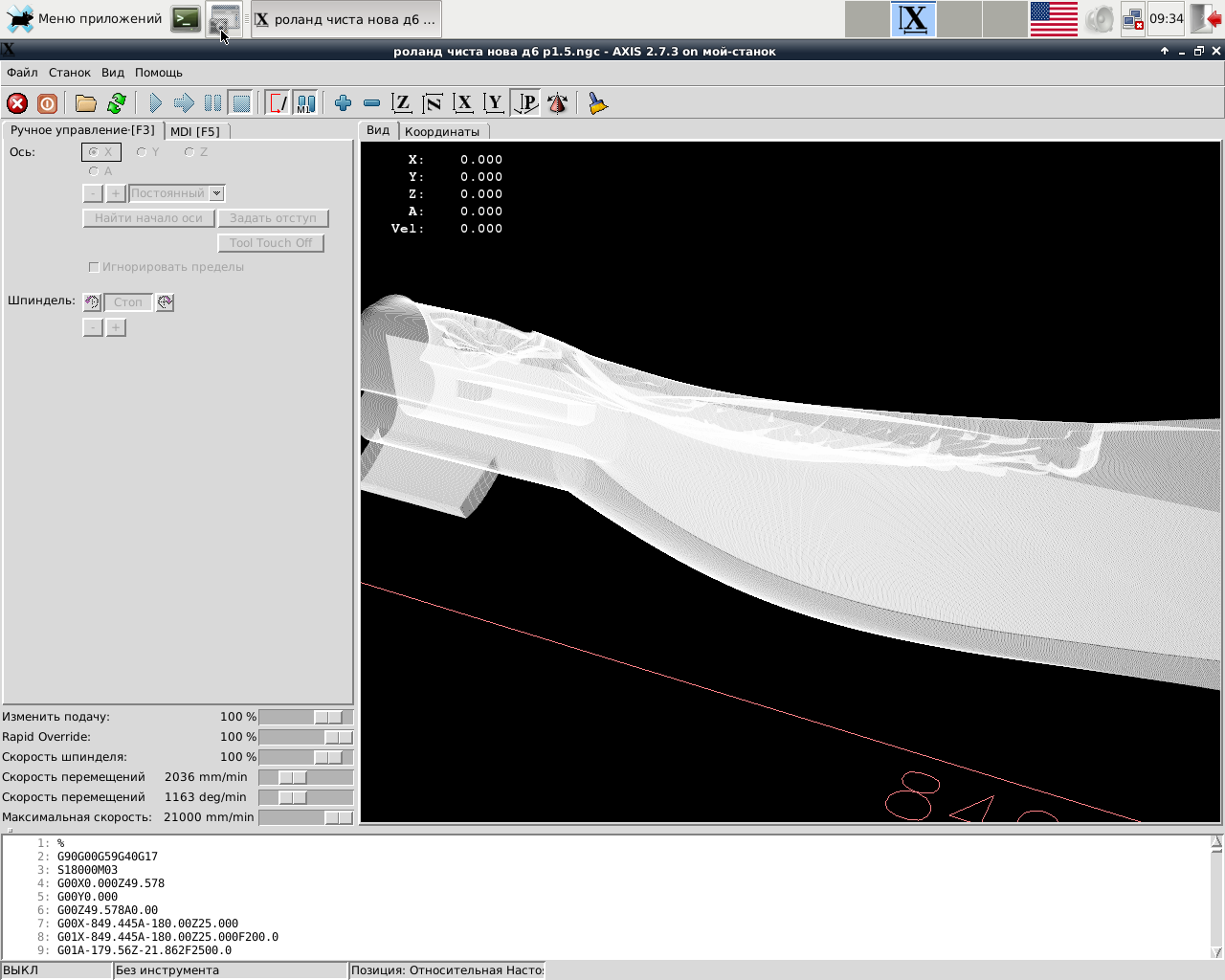Enable Игнорировать пределы checkbox
This screenshot has height=980, width=1225.
(94, 267)
